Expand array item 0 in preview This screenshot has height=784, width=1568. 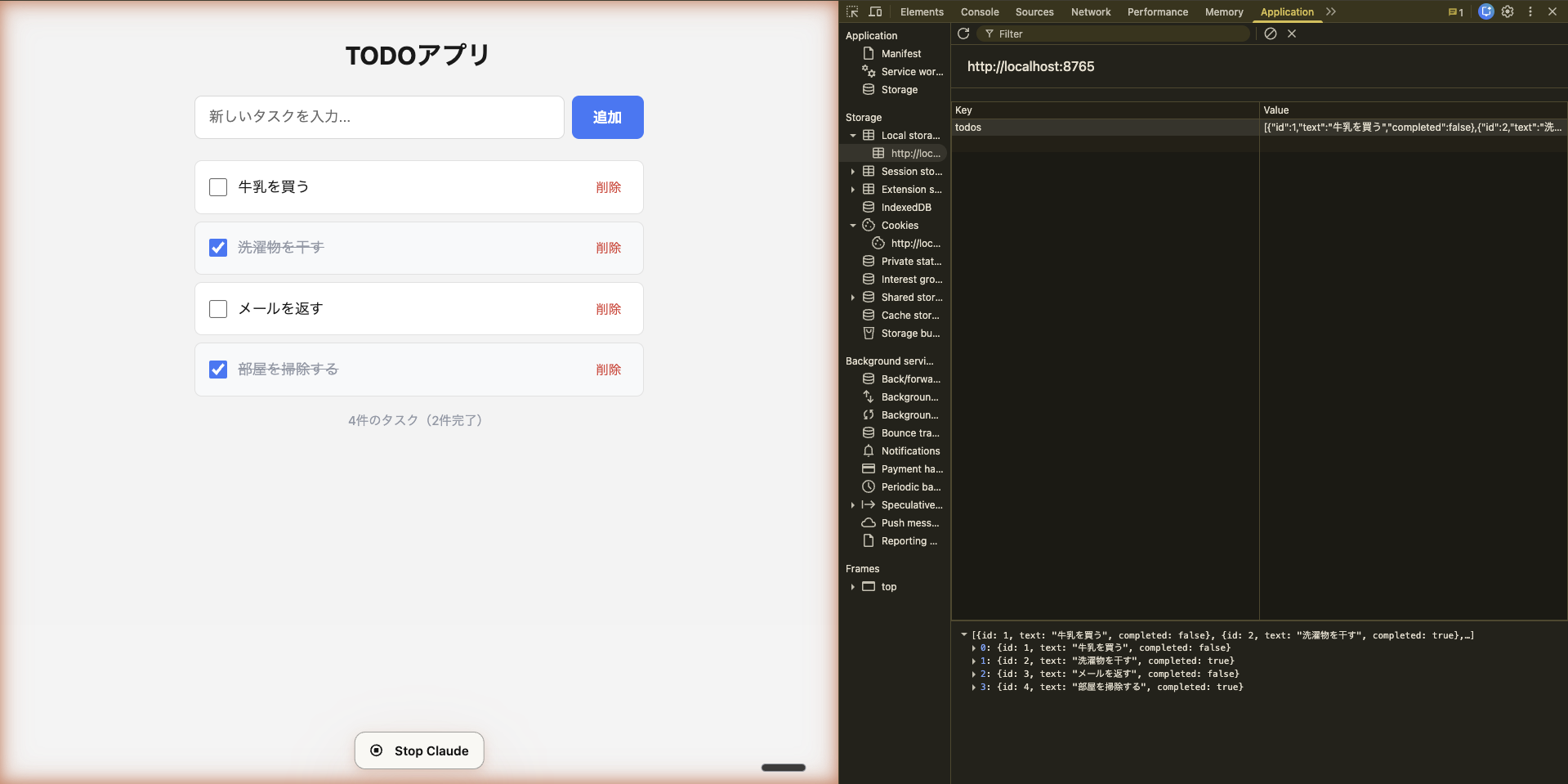[973, 648]
